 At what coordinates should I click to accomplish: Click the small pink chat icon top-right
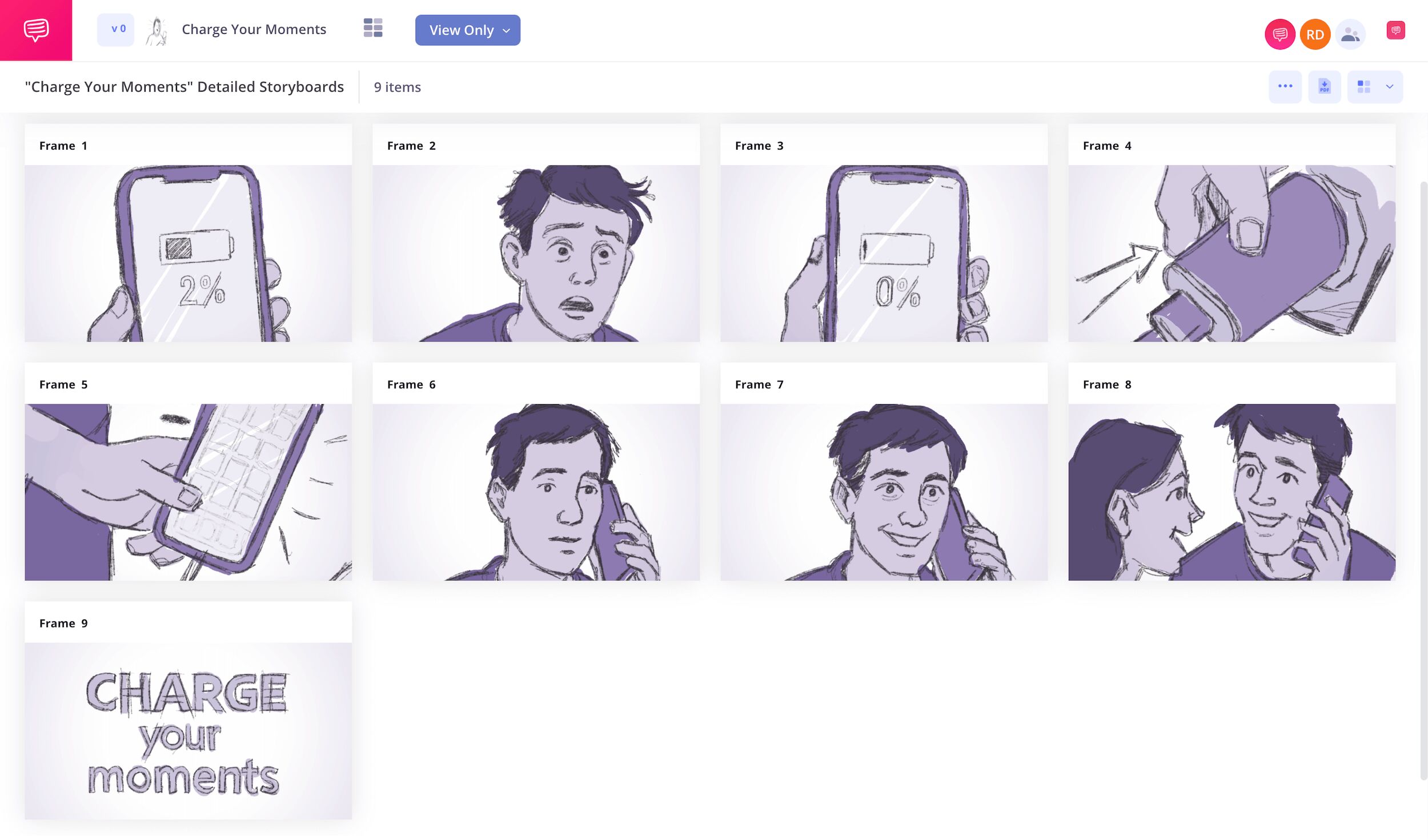(1395, 30)
